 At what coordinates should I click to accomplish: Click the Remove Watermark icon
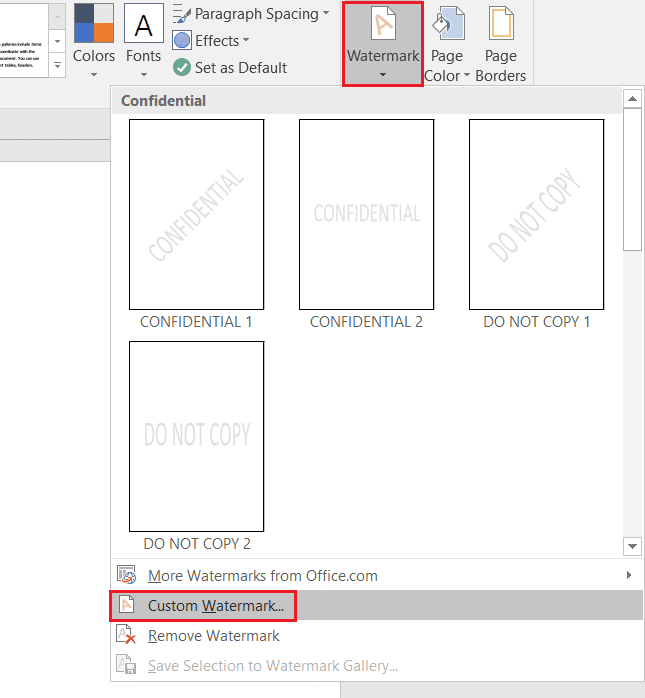click(x=126, y=635)
